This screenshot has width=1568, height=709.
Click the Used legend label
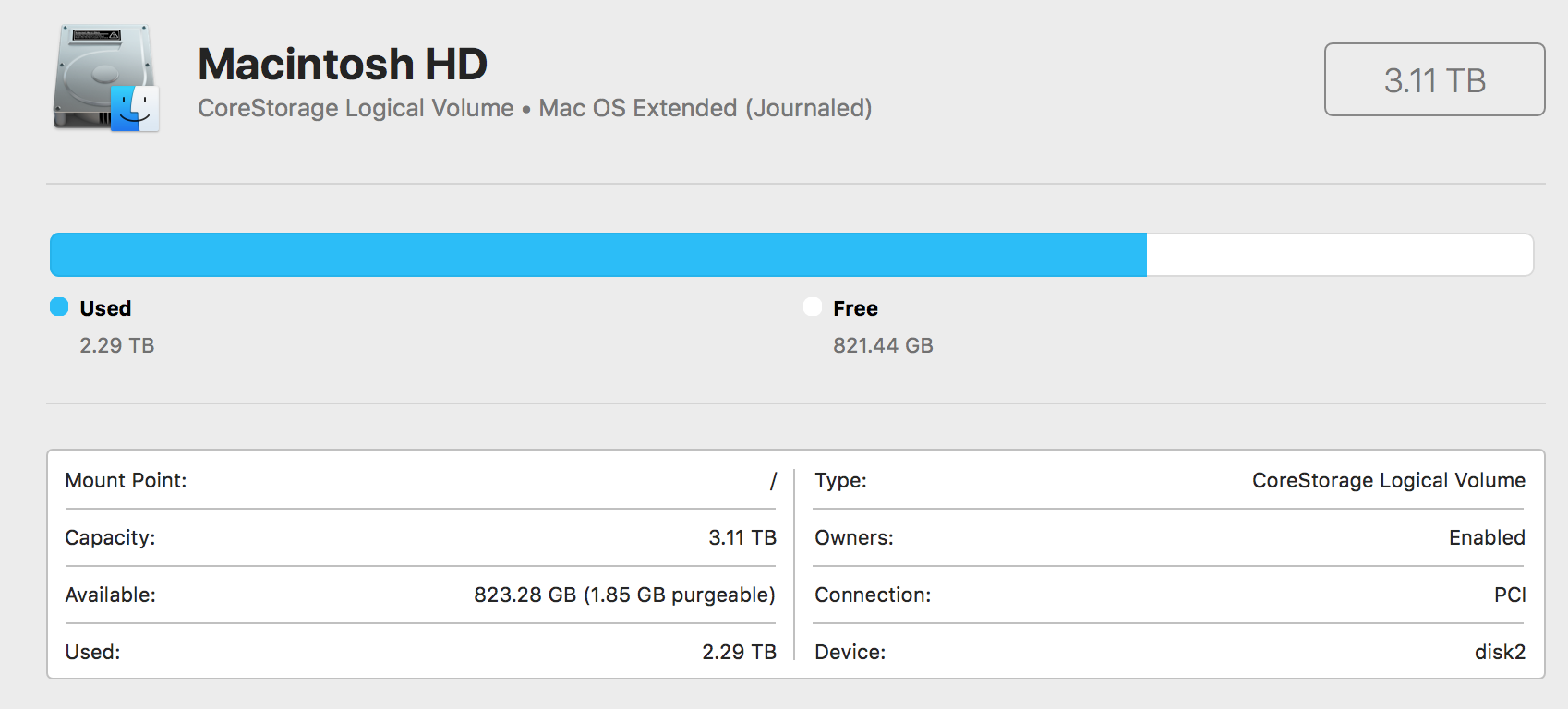coord(105,308)
